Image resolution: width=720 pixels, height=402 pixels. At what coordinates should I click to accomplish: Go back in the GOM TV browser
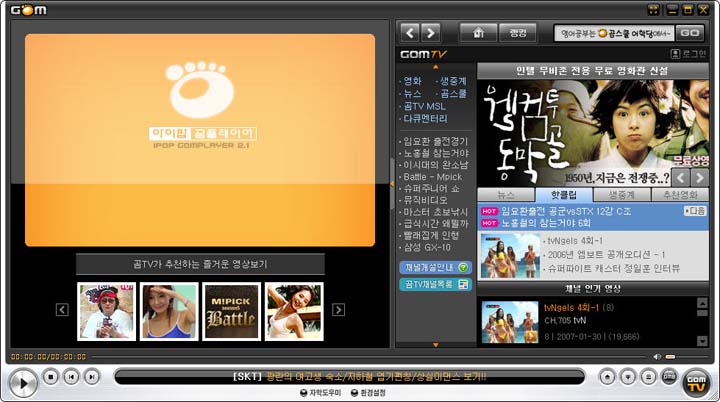pyautogui.click(x=410, y=33)
